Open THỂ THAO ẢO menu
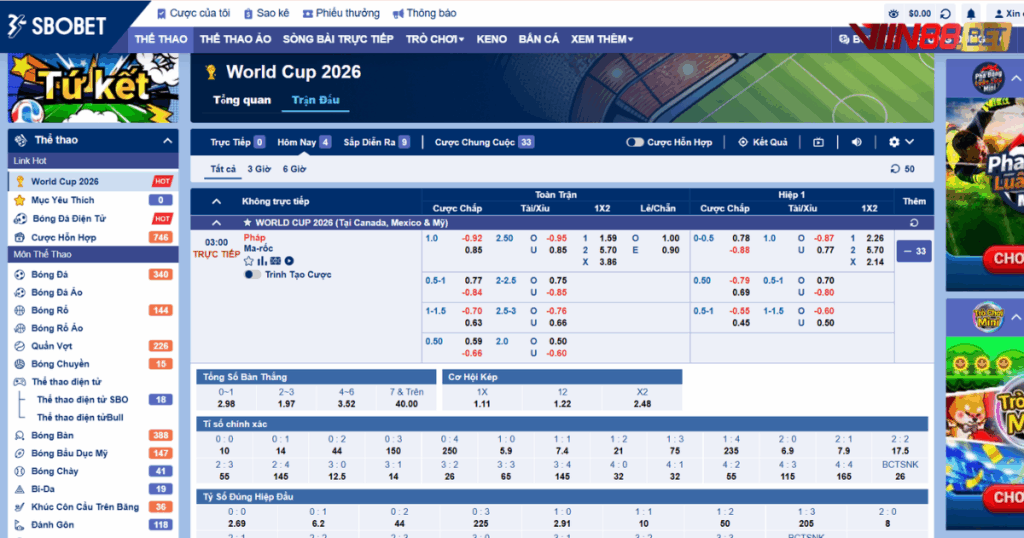1024x538 pixels. (235, 39)
